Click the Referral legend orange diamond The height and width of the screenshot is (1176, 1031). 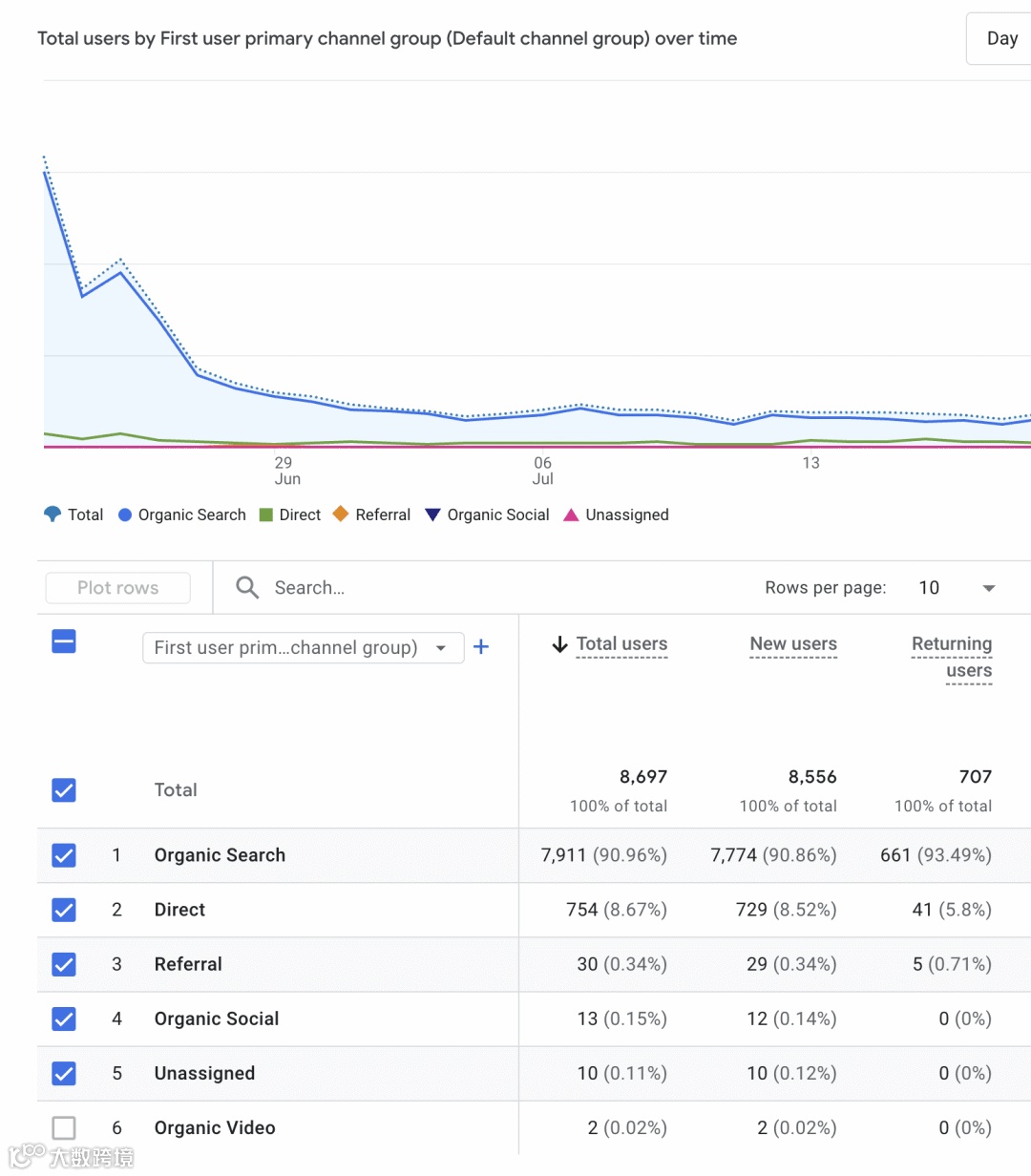[340, 514]
